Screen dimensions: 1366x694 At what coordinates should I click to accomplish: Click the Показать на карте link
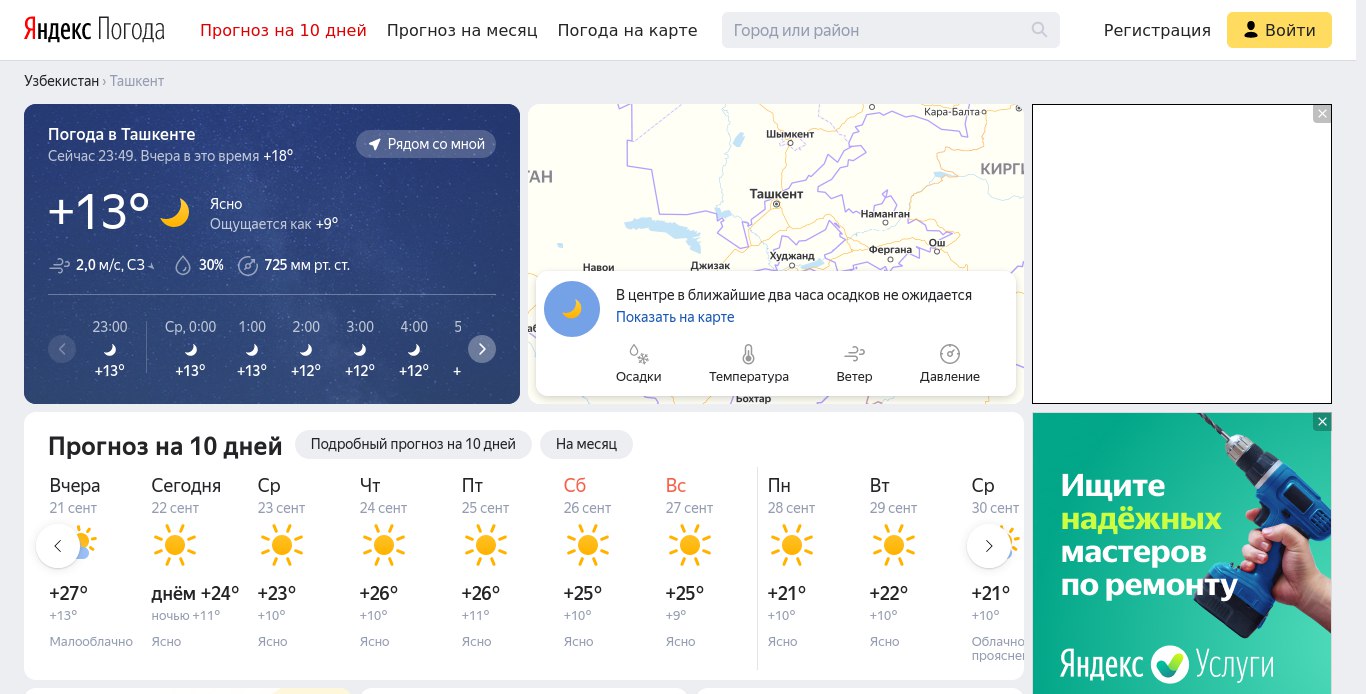point(675,317)
